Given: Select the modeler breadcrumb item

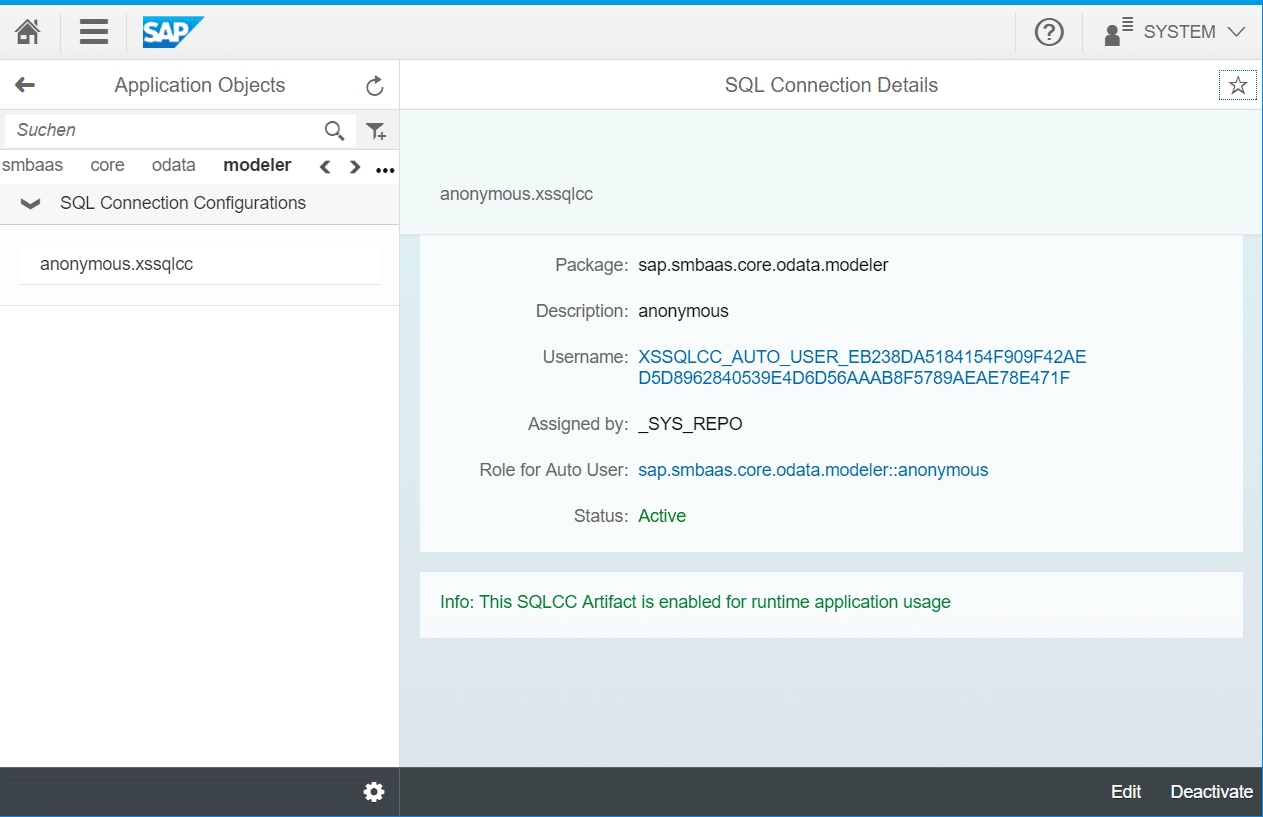Looking at the screenshot, I should click(257, 166).
